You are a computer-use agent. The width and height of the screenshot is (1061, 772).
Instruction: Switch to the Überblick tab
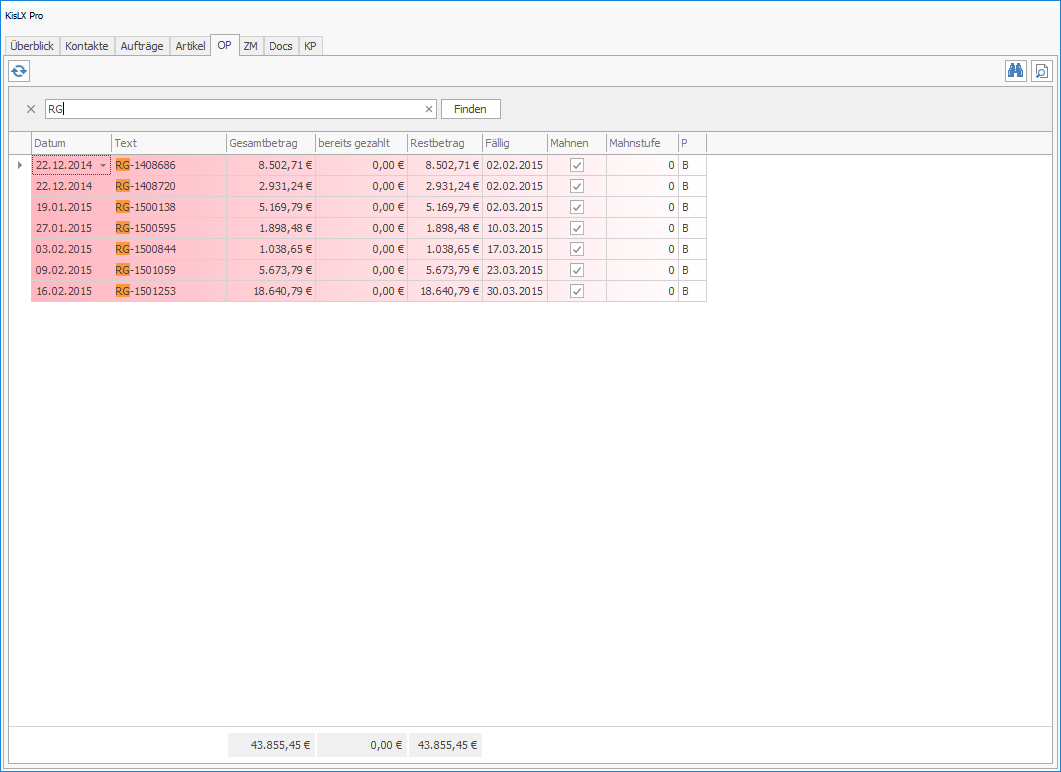point(32,46)
